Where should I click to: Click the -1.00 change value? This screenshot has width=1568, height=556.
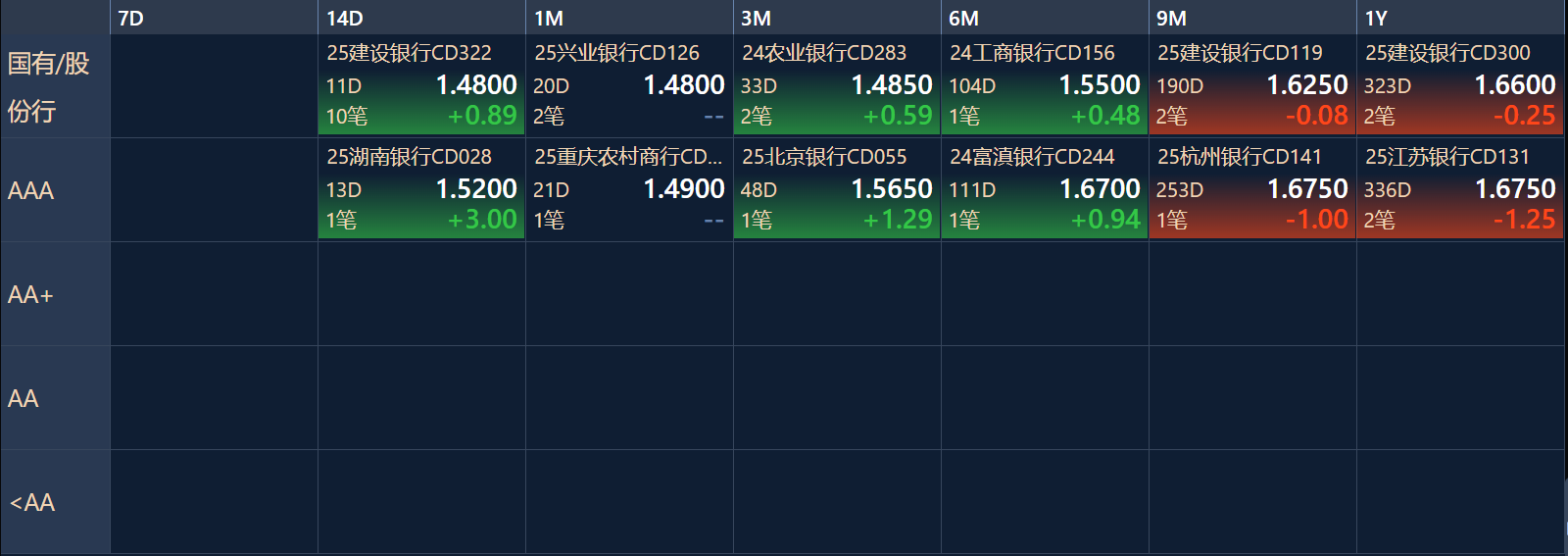tap(1317, 220)
